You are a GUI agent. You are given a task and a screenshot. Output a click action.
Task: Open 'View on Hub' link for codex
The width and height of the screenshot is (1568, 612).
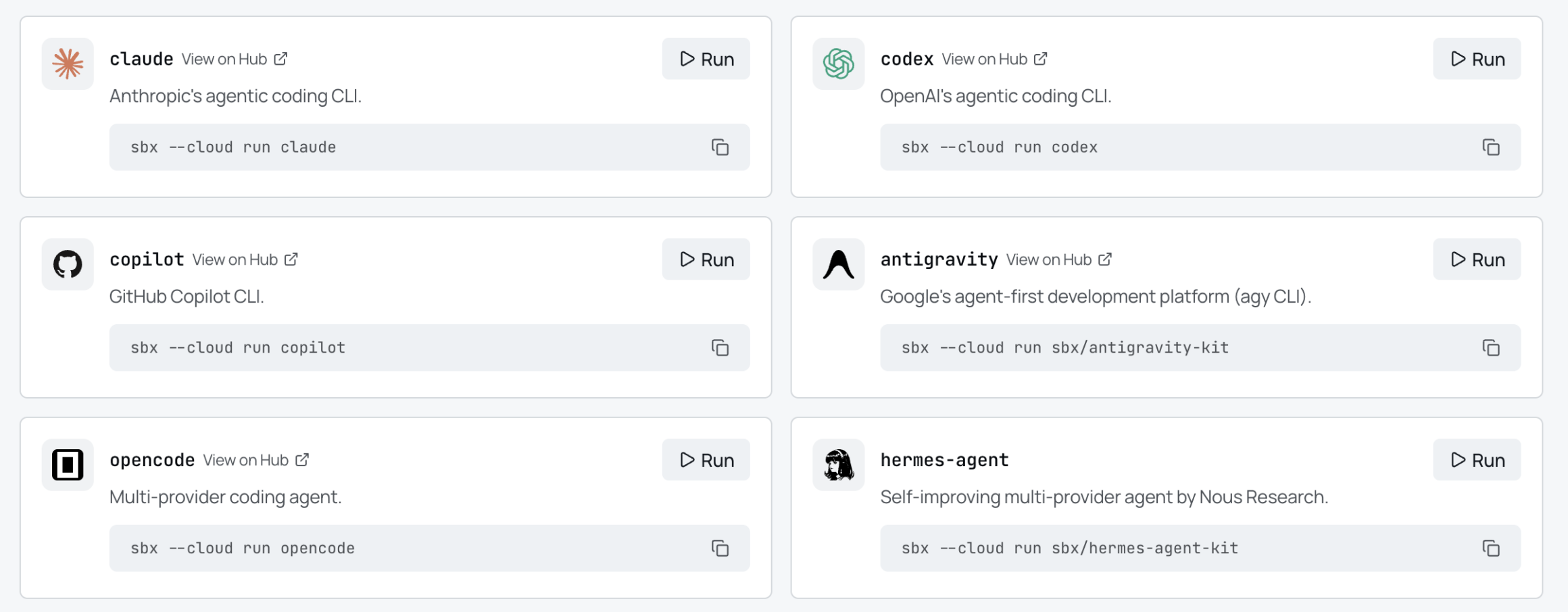tap(995, 59)
